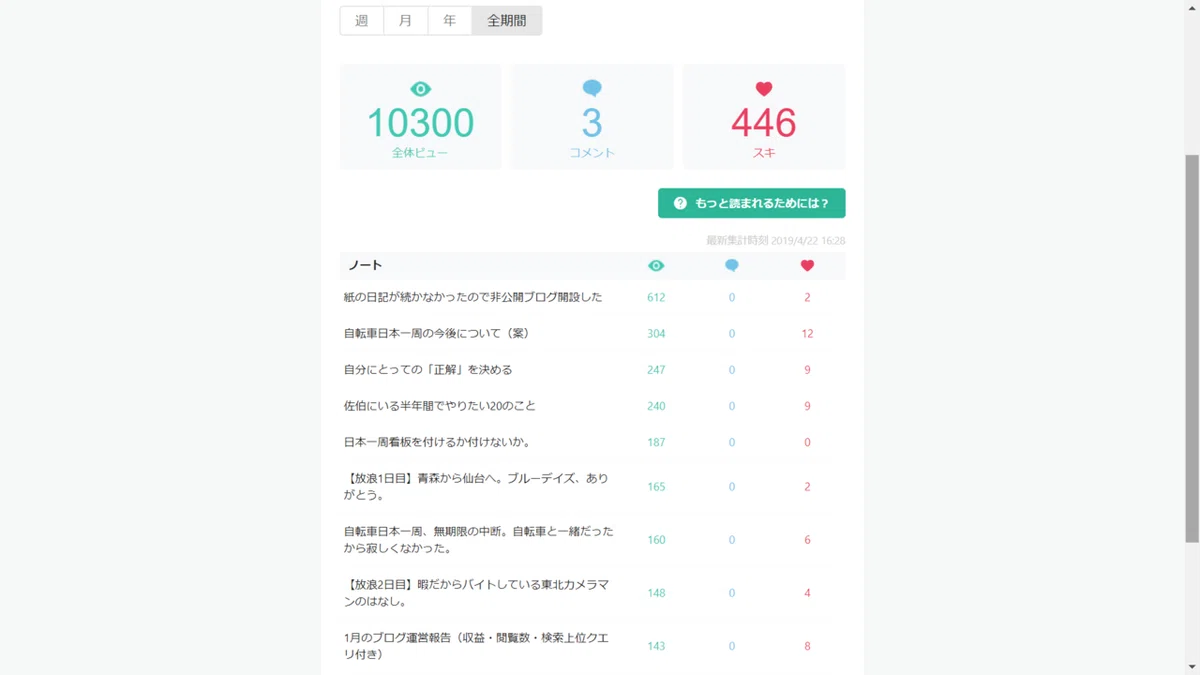
Task: Switch to the 週 period tab
Action: pyautogui.click(x=362, y=21)
